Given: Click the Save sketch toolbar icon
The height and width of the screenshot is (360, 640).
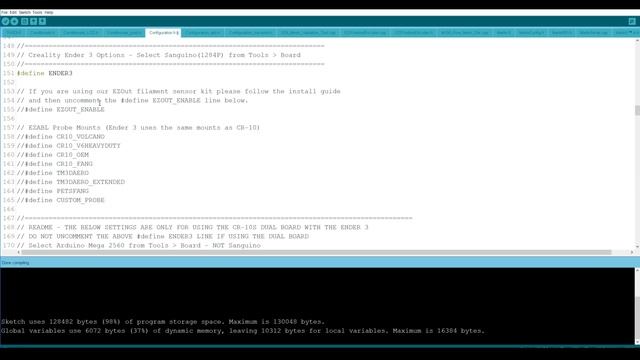Looking at the screenshot, I should 42,21.
